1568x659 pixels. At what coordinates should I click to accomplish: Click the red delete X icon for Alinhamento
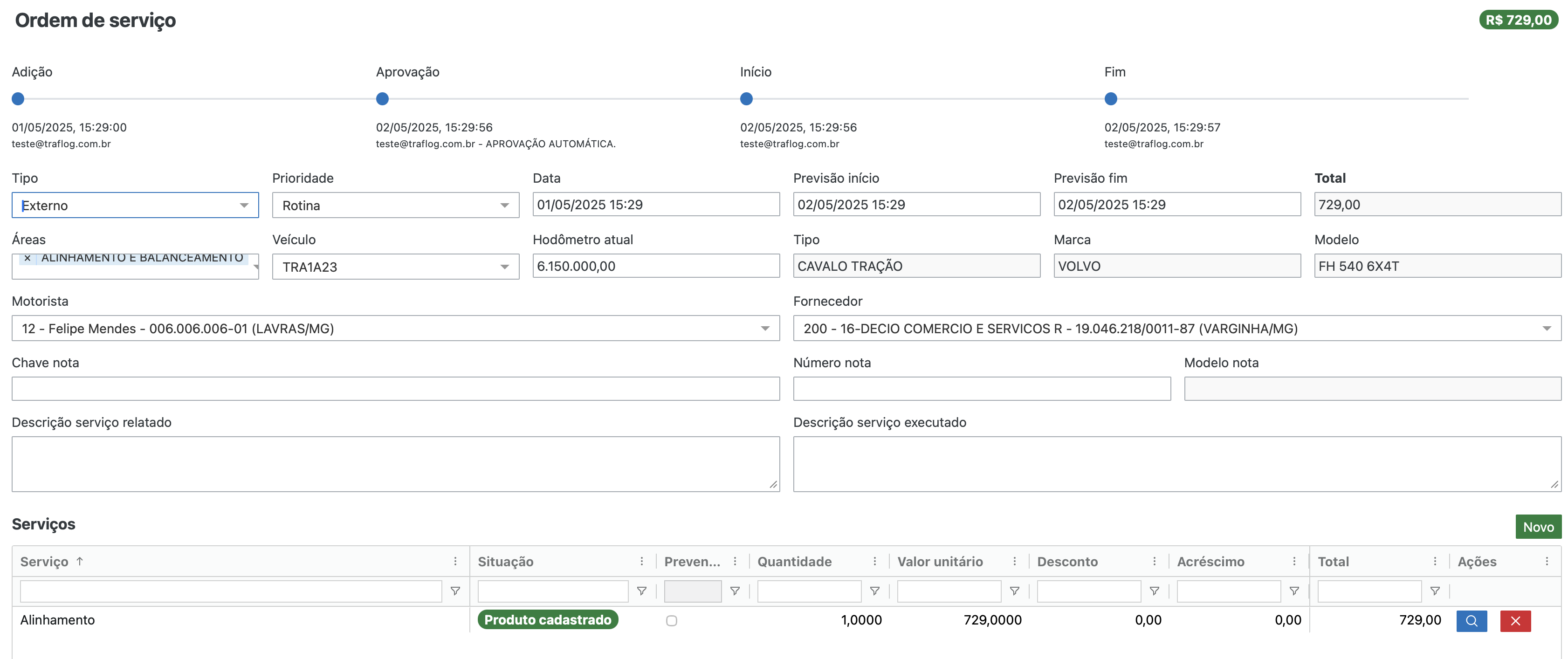pyautogui.click(x=1515, y=621)
